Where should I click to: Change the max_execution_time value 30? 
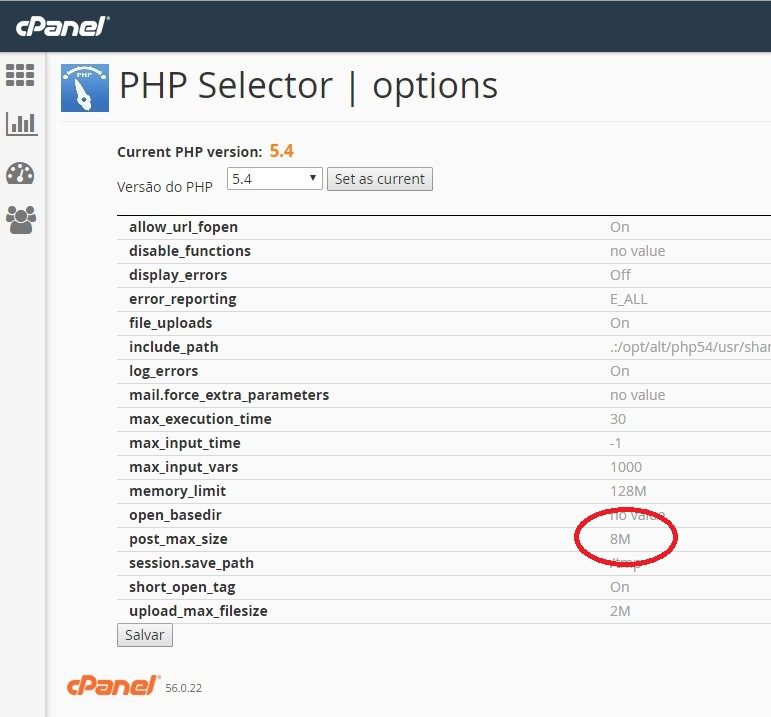point(618,419)
